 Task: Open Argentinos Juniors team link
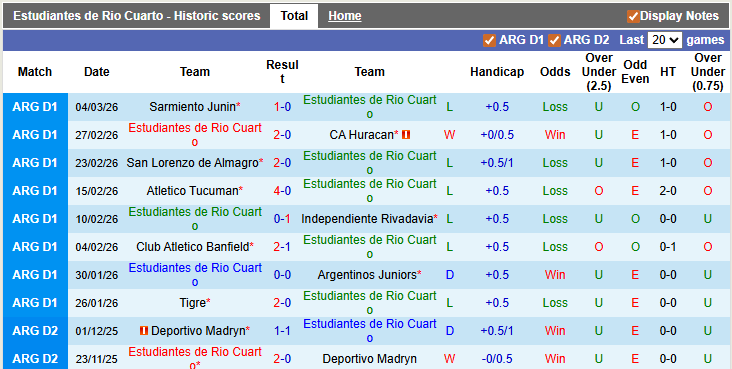[367, 275]
